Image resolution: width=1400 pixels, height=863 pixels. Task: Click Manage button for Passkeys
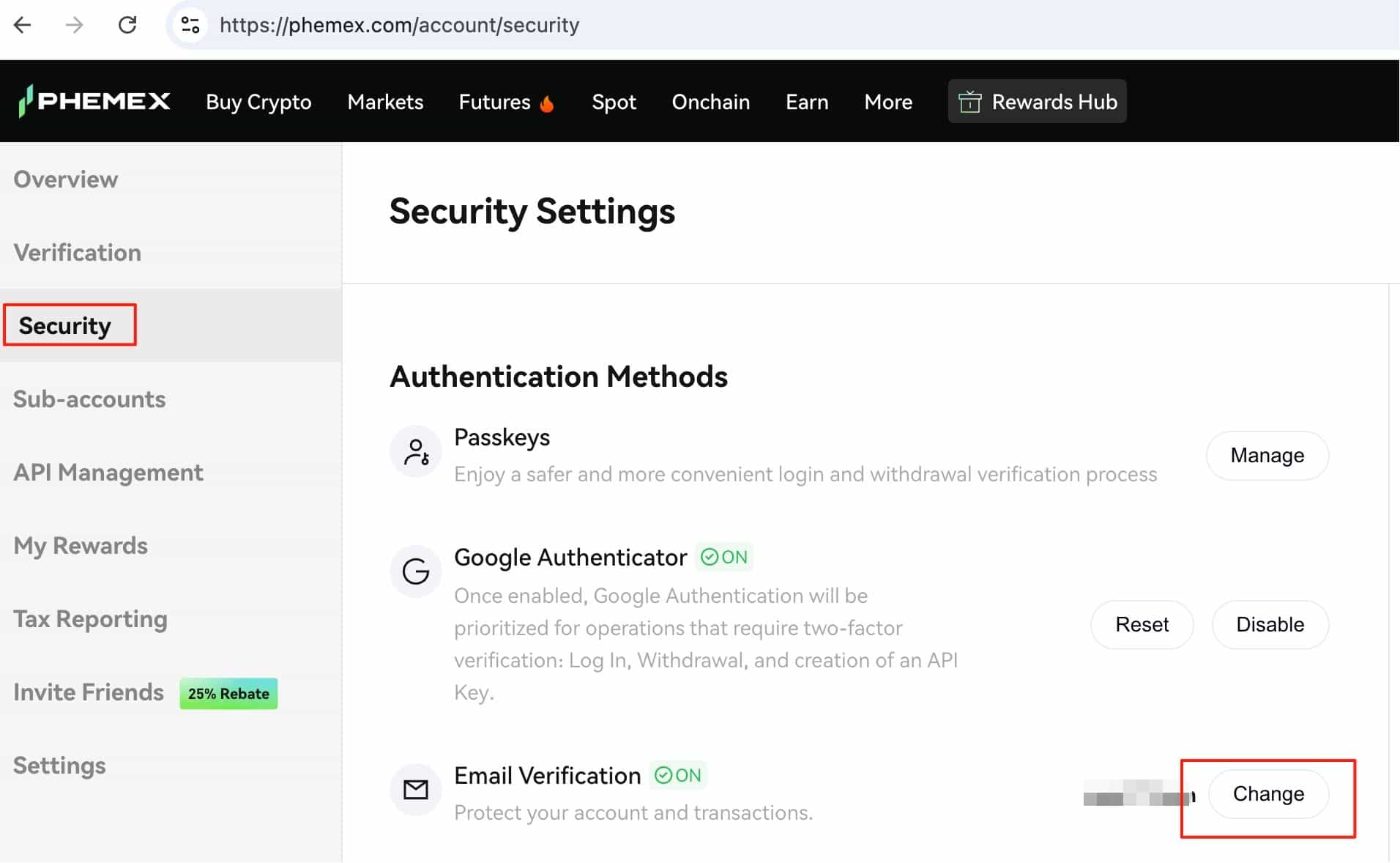click(x=1267, y=456)
